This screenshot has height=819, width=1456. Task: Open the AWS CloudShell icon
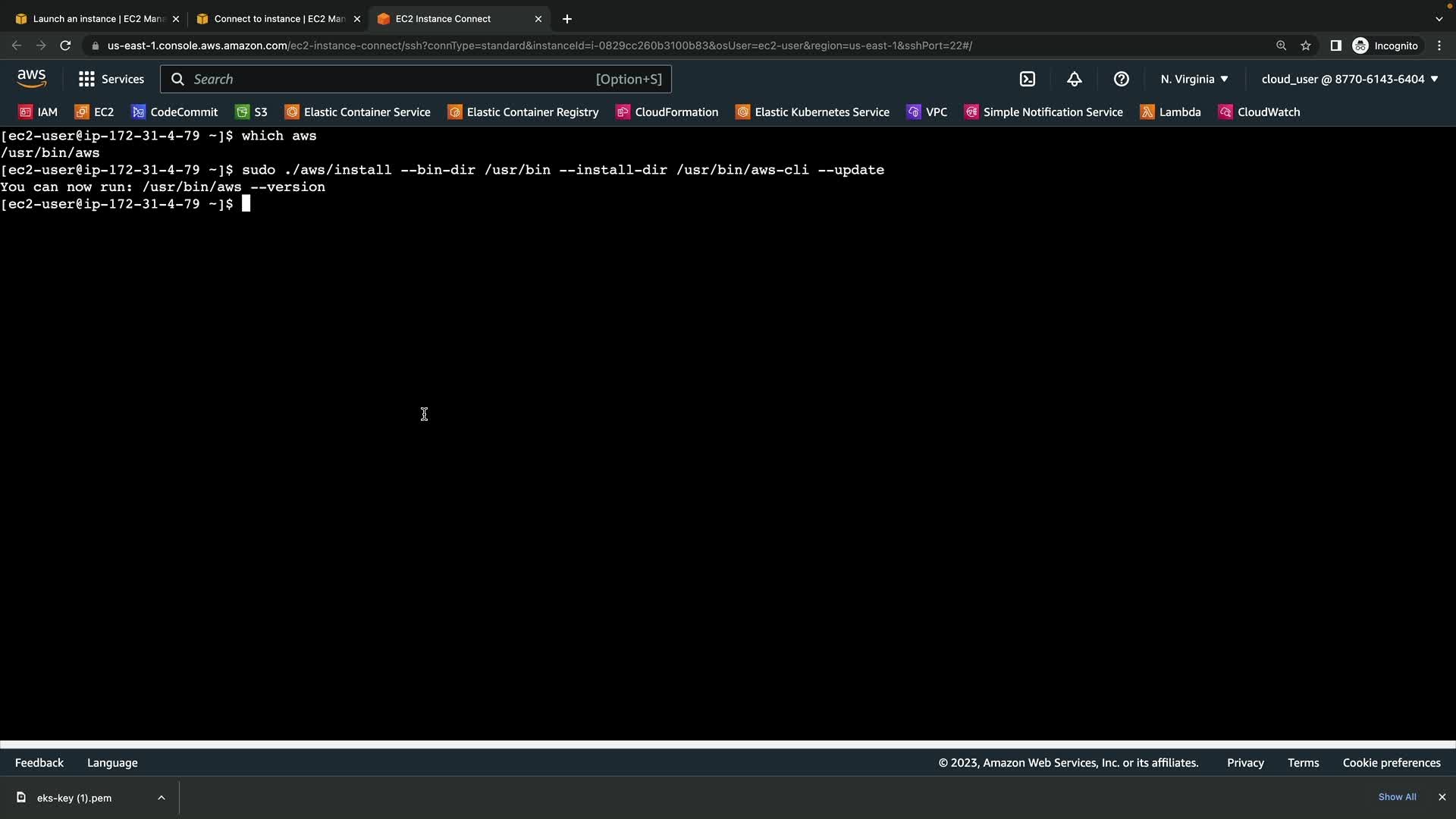click(1028, 79)
